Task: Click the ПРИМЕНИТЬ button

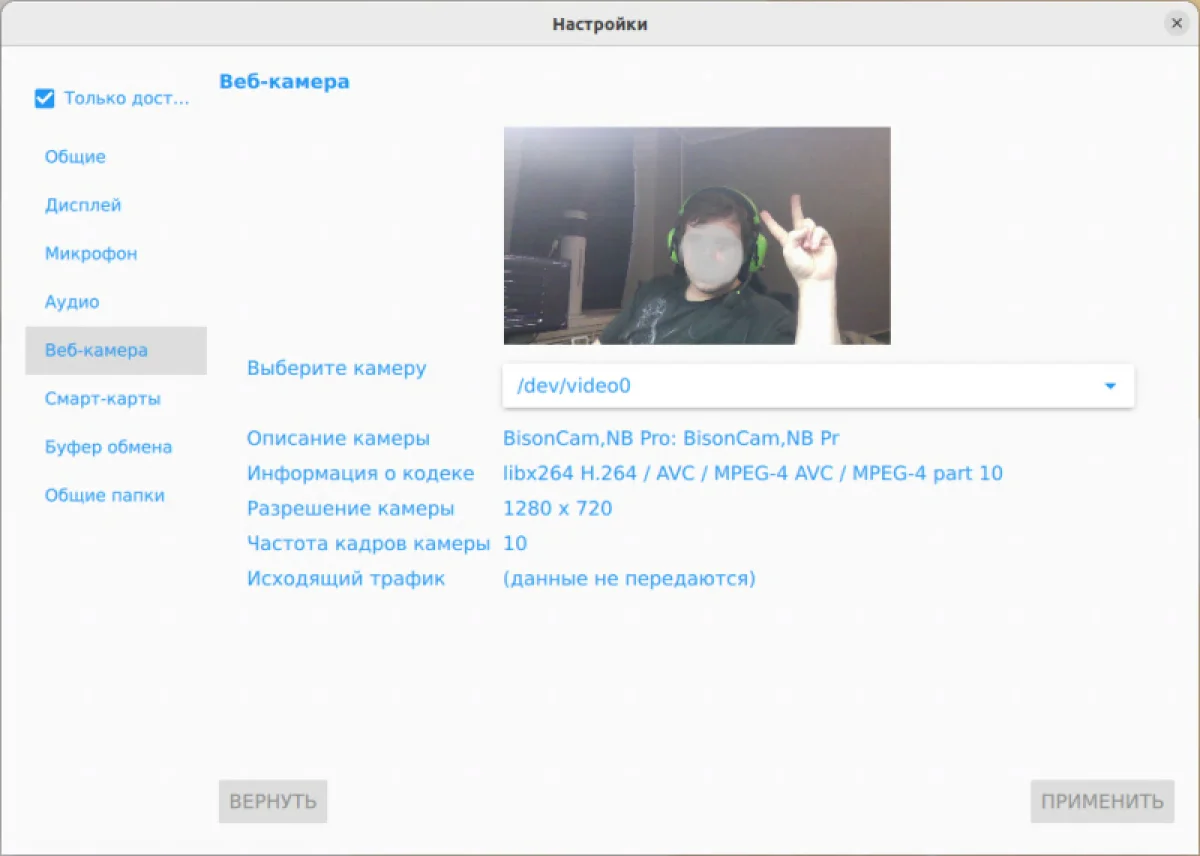Action: coord(1102,801)
